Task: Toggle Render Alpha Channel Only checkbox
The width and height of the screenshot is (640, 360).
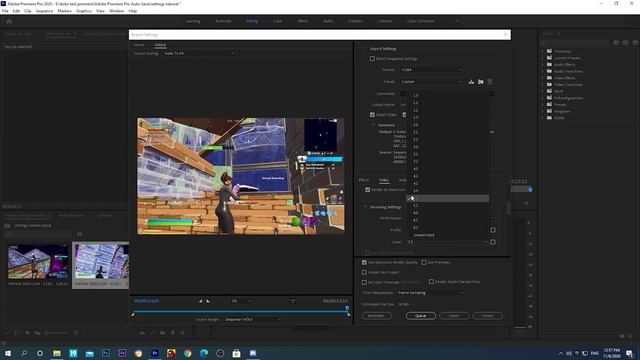Action: pos(431,282)
